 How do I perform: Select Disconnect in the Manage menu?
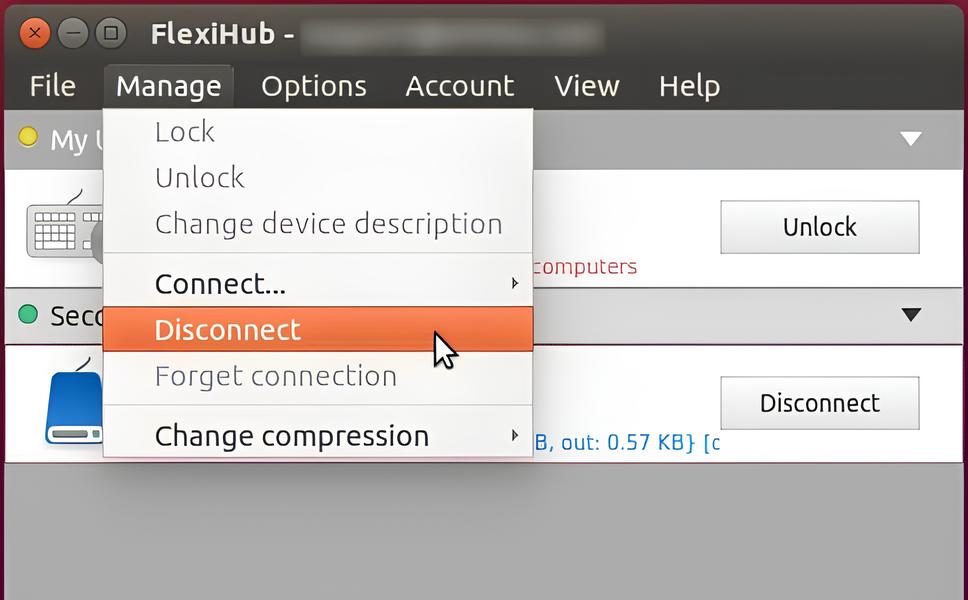228,330
